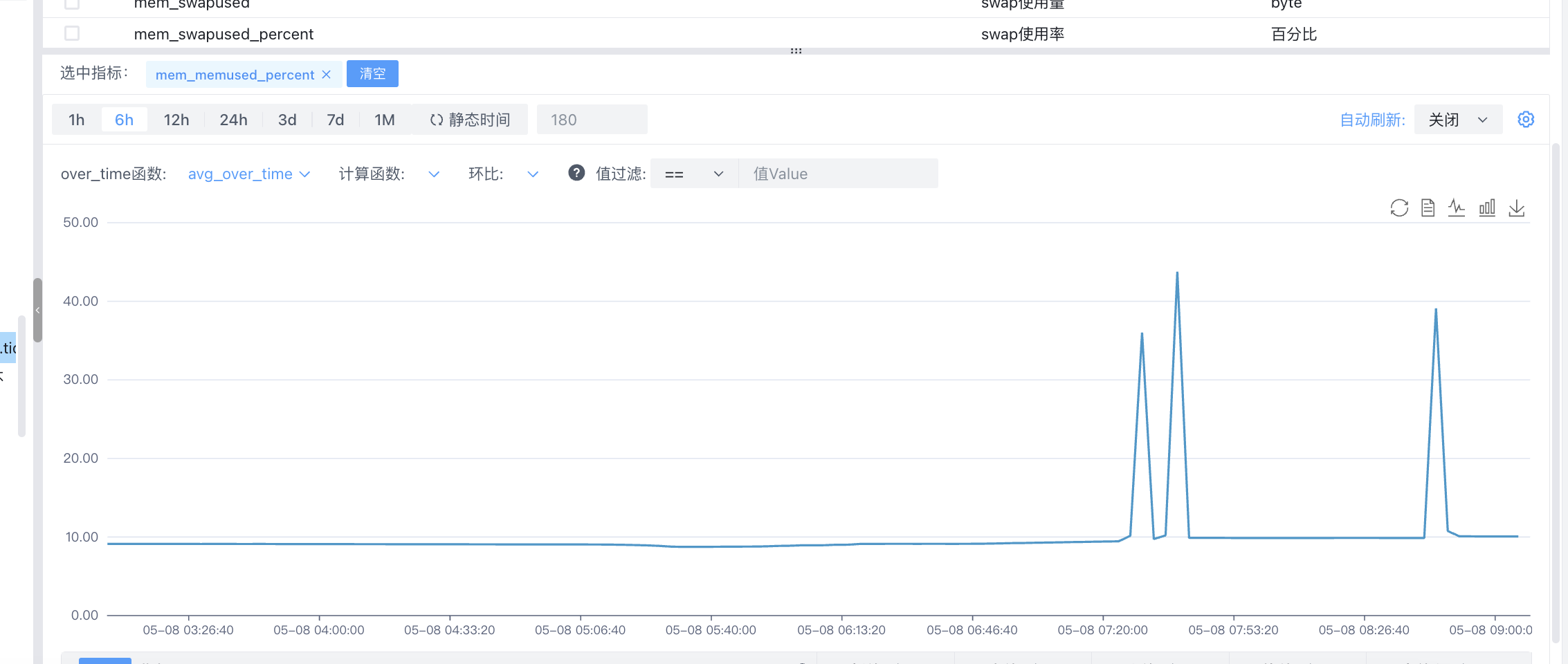Open the avg_over_time function dropdown
This screenshot has width=1568, height=664.
[x=249, y=174]
